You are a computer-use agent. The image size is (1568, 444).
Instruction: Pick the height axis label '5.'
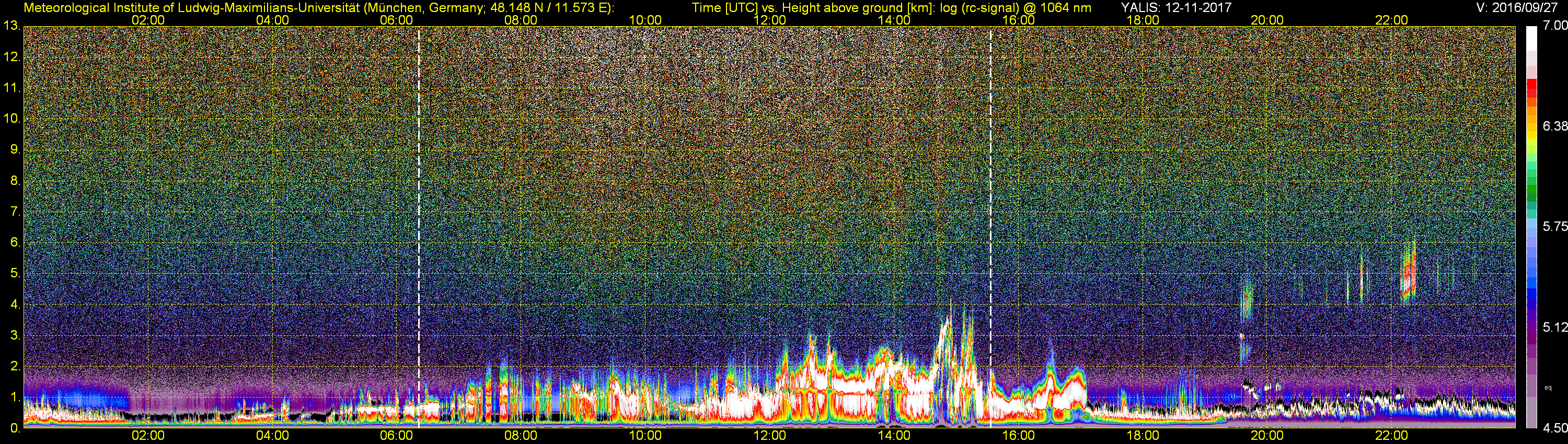(x=15, y=273)
